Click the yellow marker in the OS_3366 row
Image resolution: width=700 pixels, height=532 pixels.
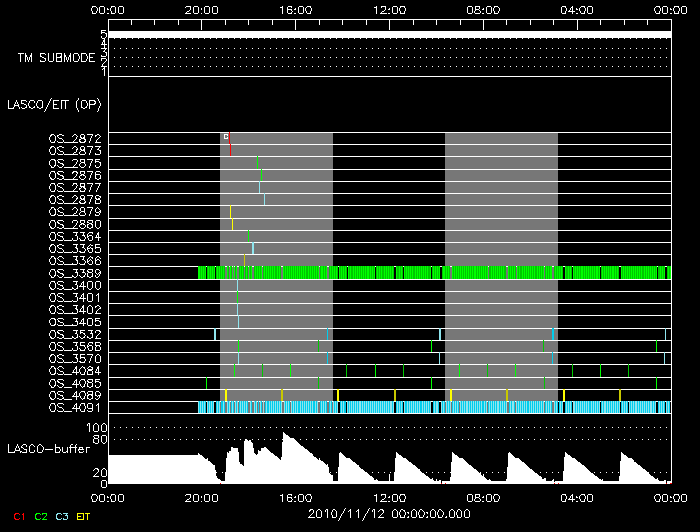coord(244,261)
